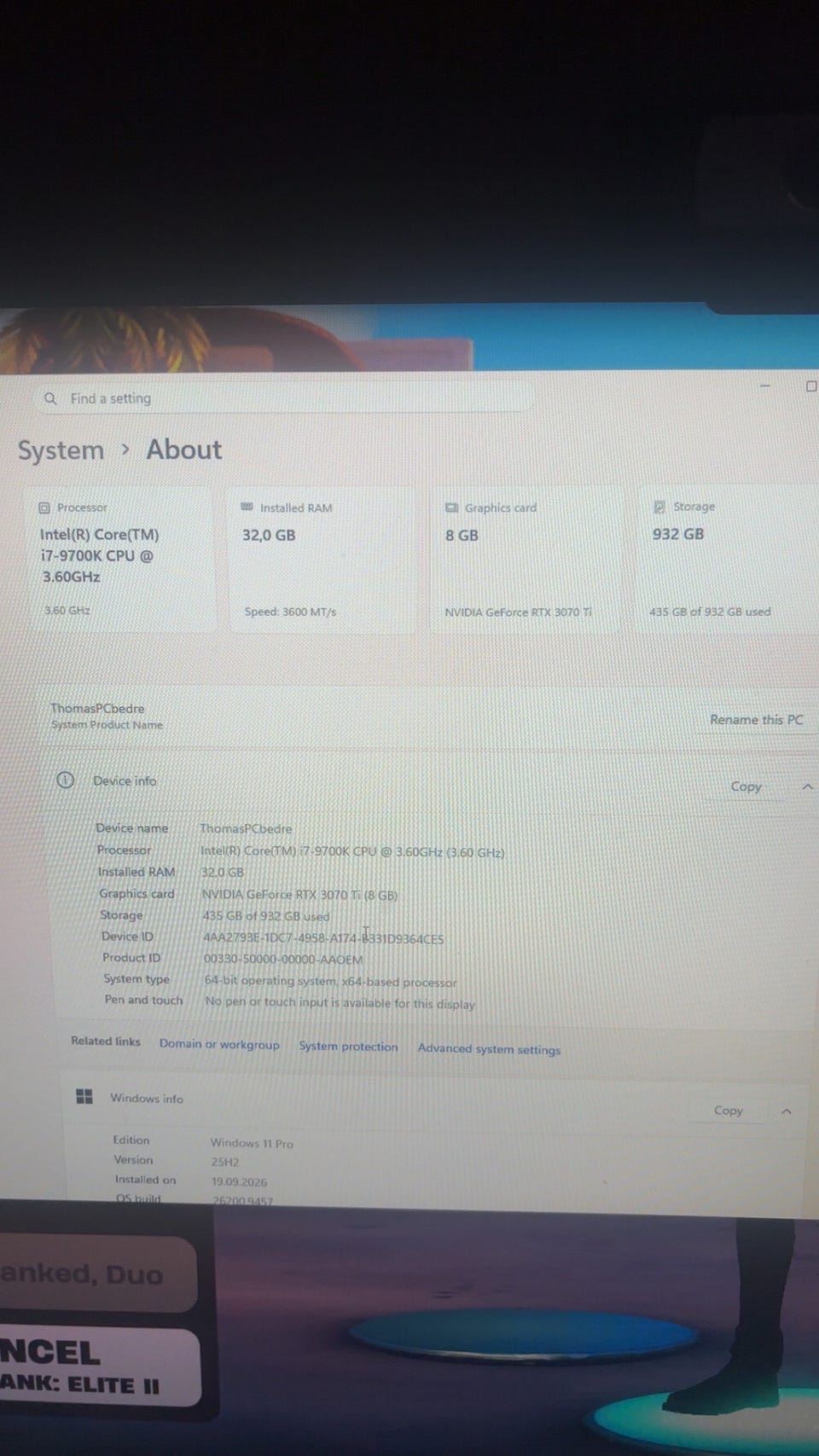Open the Domain or workgroup link
The width and height of the screenshot is (819, 1456).
pos(219,1044)
